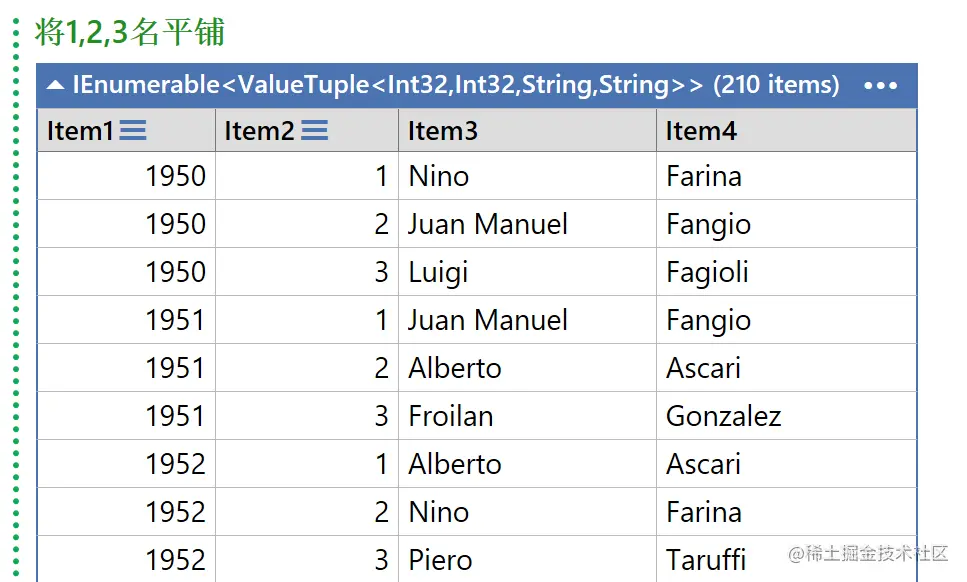Click 'Ascari' in the 1952 row
Viewport: 967px width, 582px height.
click(786, 464)
